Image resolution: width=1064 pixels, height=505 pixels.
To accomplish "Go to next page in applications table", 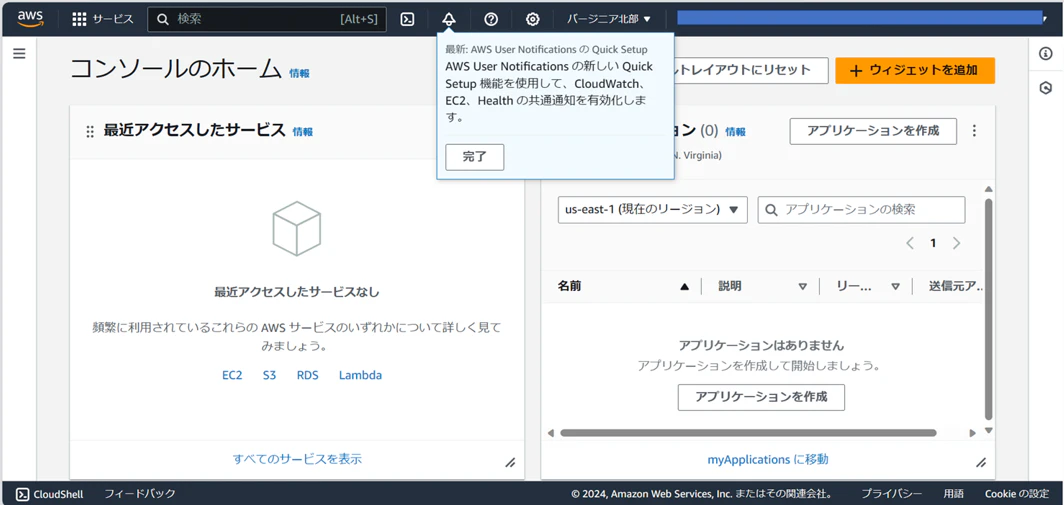I will pos(957,243).
